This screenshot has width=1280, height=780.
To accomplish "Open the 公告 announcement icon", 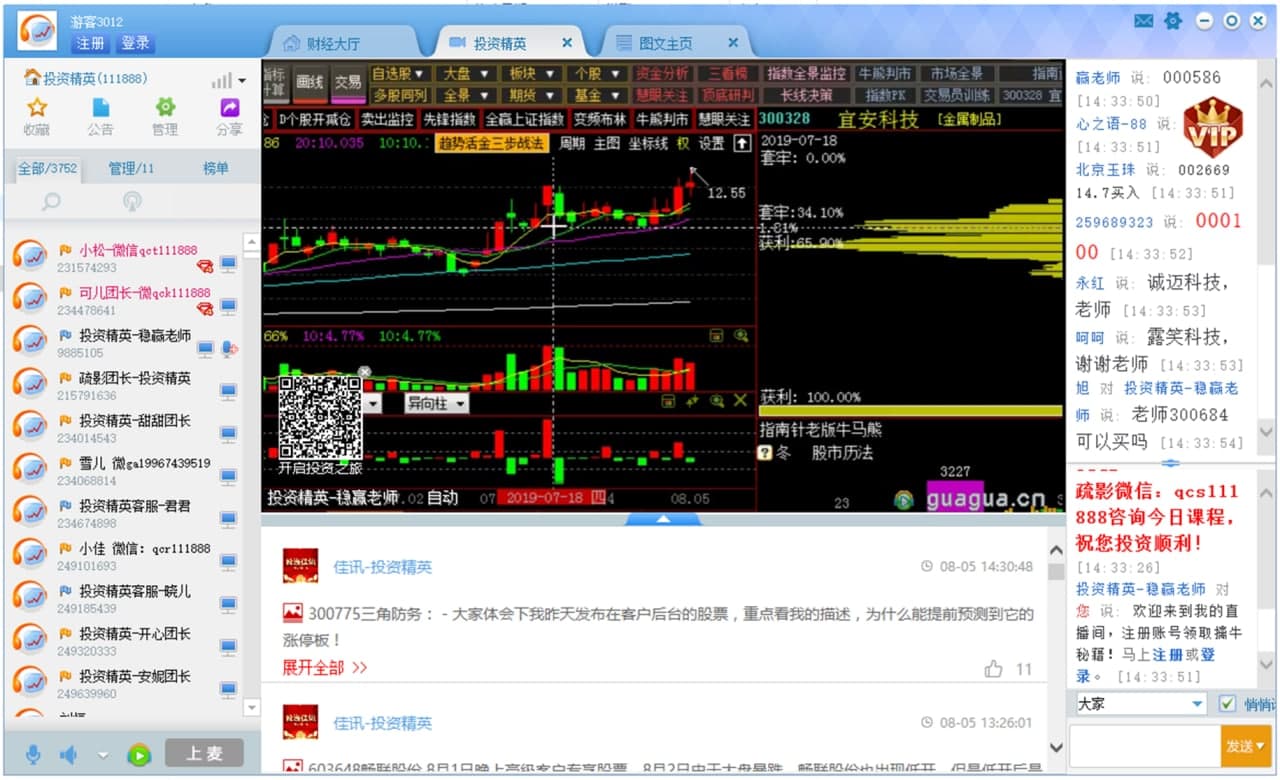I will (x=101, y=107).
